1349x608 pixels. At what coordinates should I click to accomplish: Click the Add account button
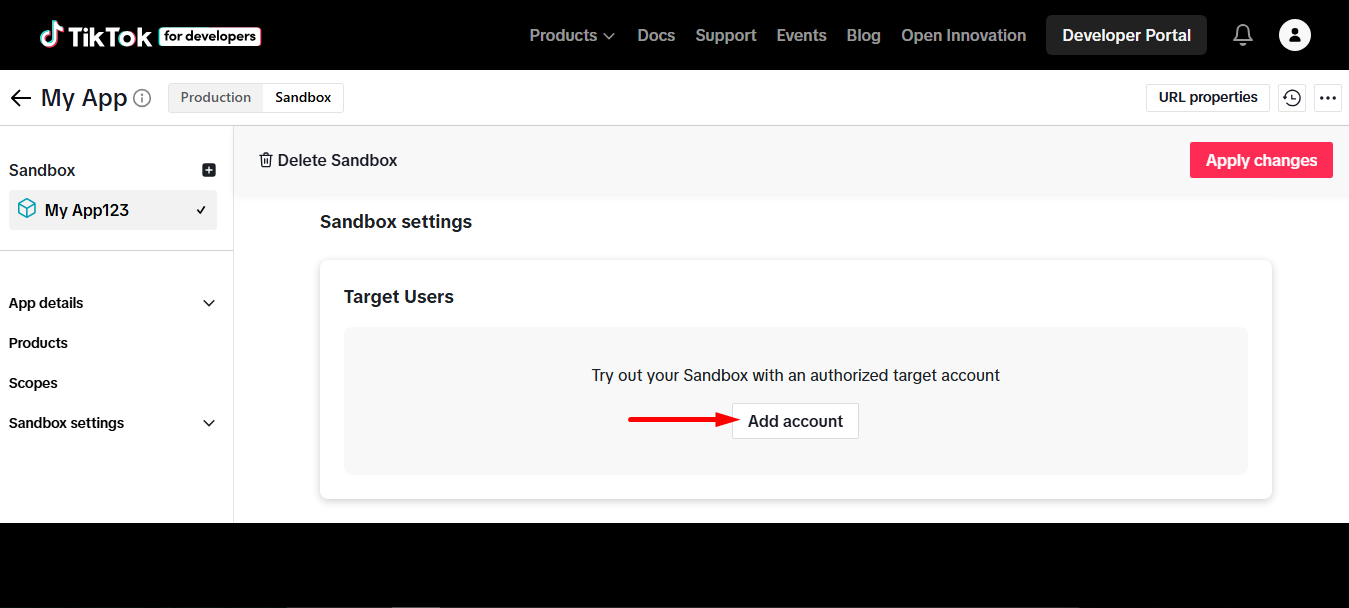point(795,420)
